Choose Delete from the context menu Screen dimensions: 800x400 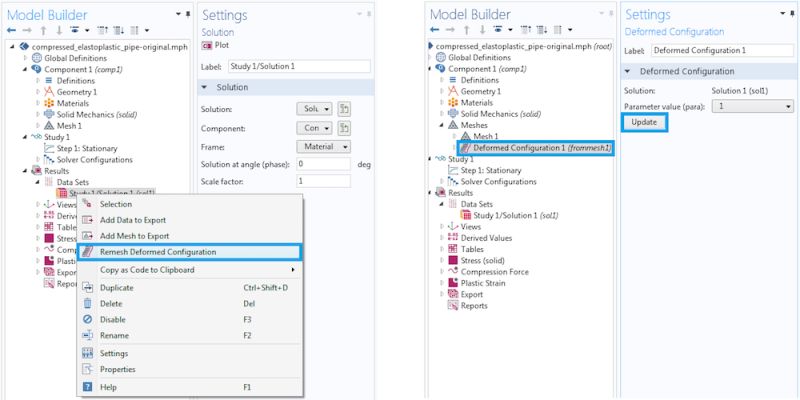pos(190,304)
